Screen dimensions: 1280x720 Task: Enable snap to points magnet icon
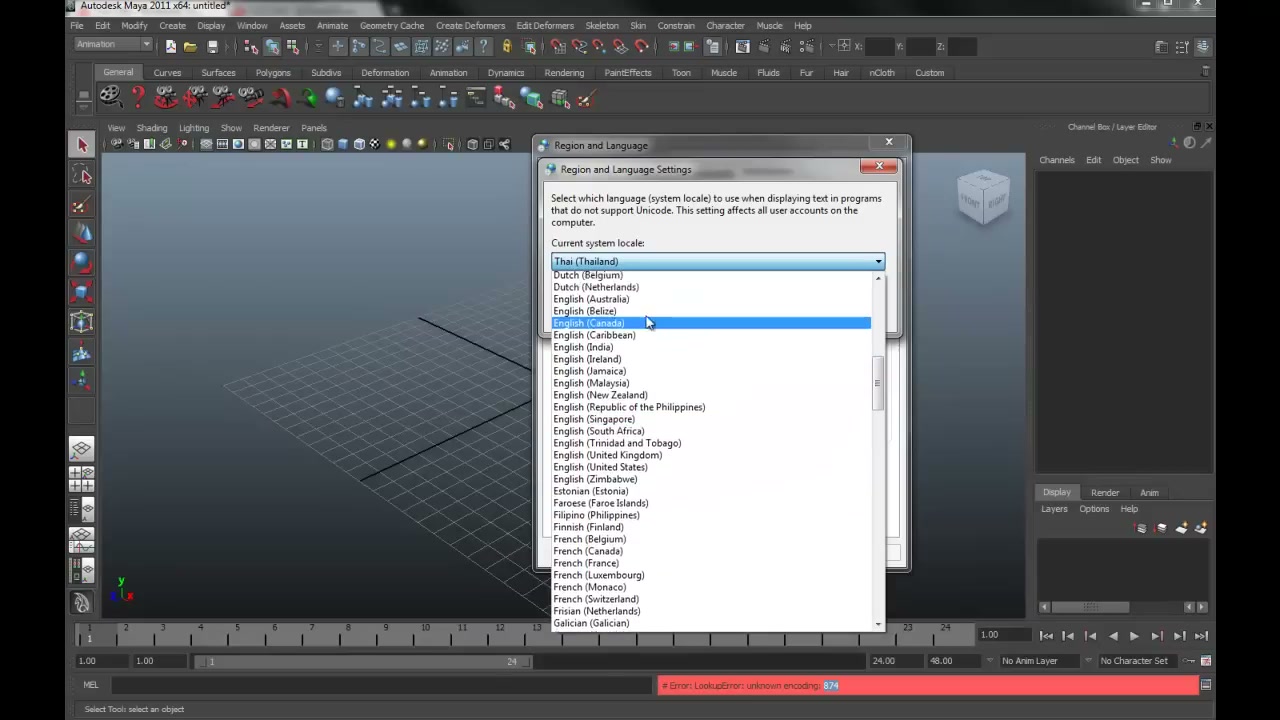coord(600,46)
